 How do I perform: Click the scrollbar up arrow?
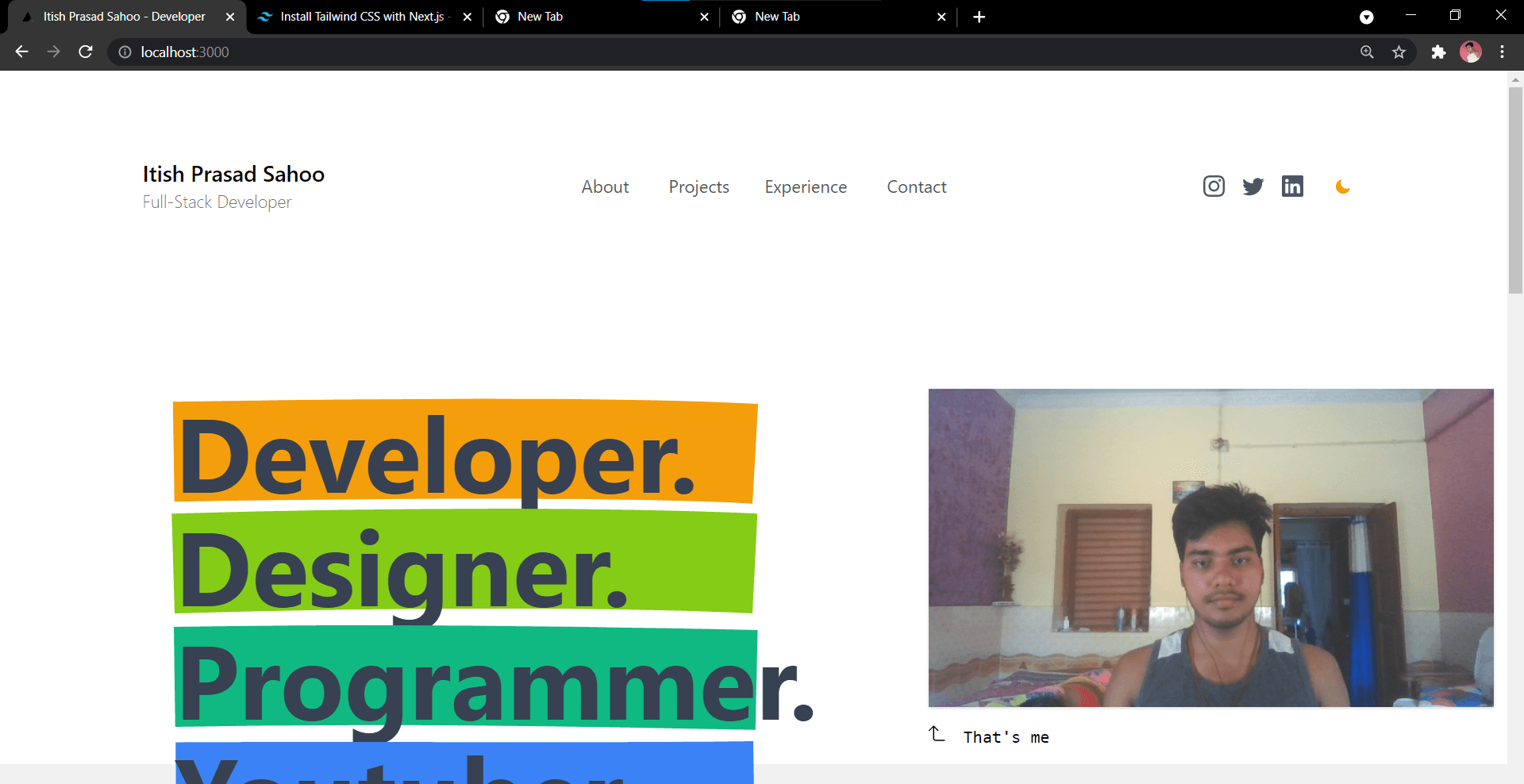(x=1515, y=79)
